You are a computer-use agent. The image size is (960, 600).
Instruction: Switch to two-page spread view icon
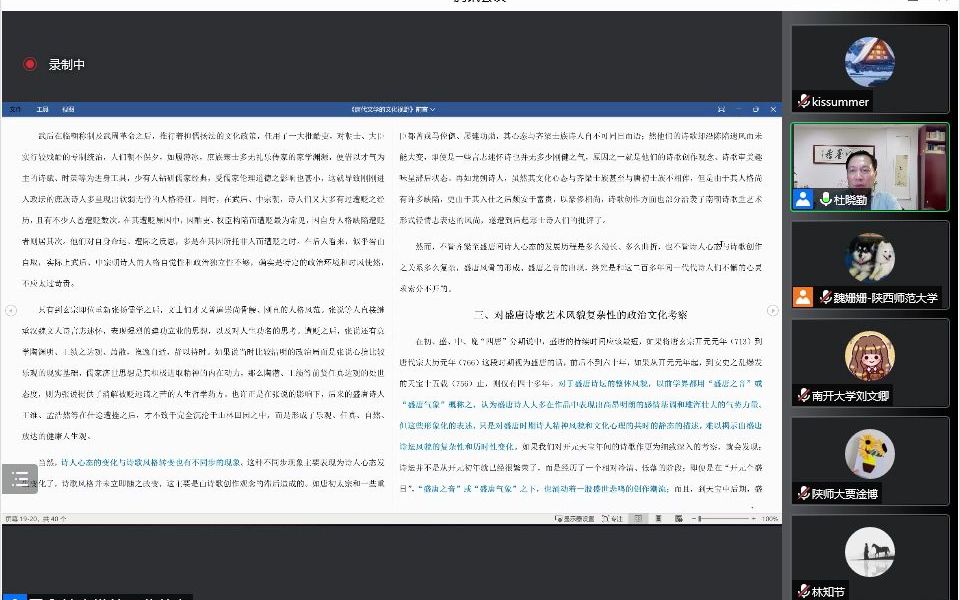coord(677,518)
